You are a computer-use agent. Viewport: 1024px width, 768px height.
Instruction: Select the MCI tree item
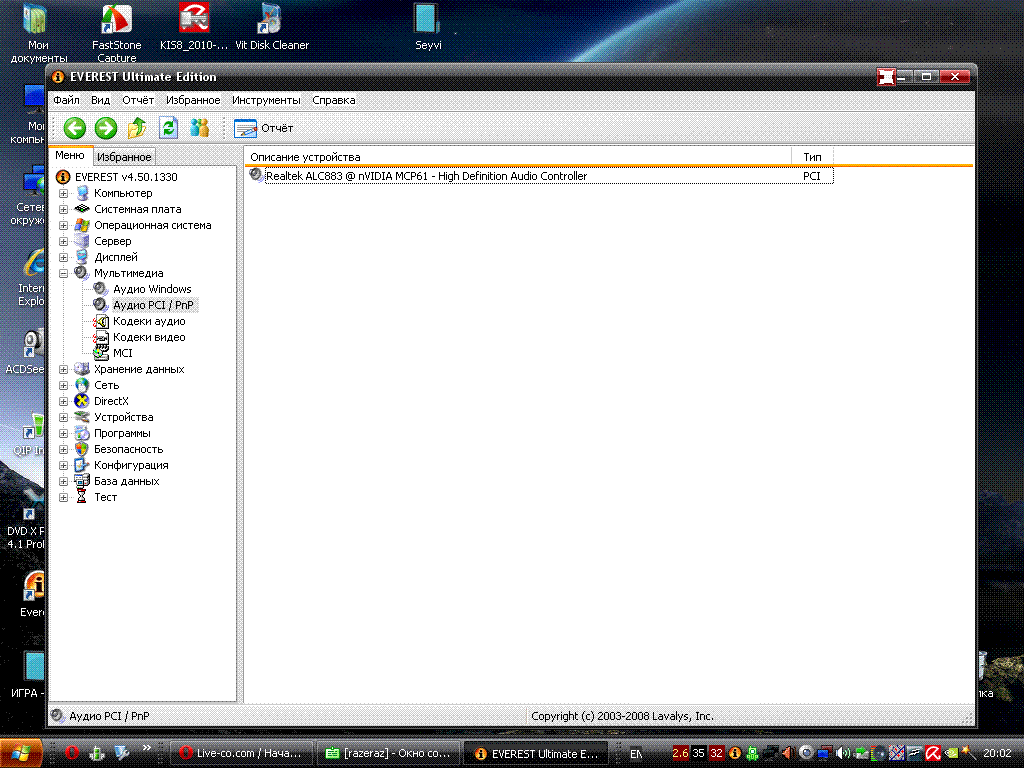122,353
